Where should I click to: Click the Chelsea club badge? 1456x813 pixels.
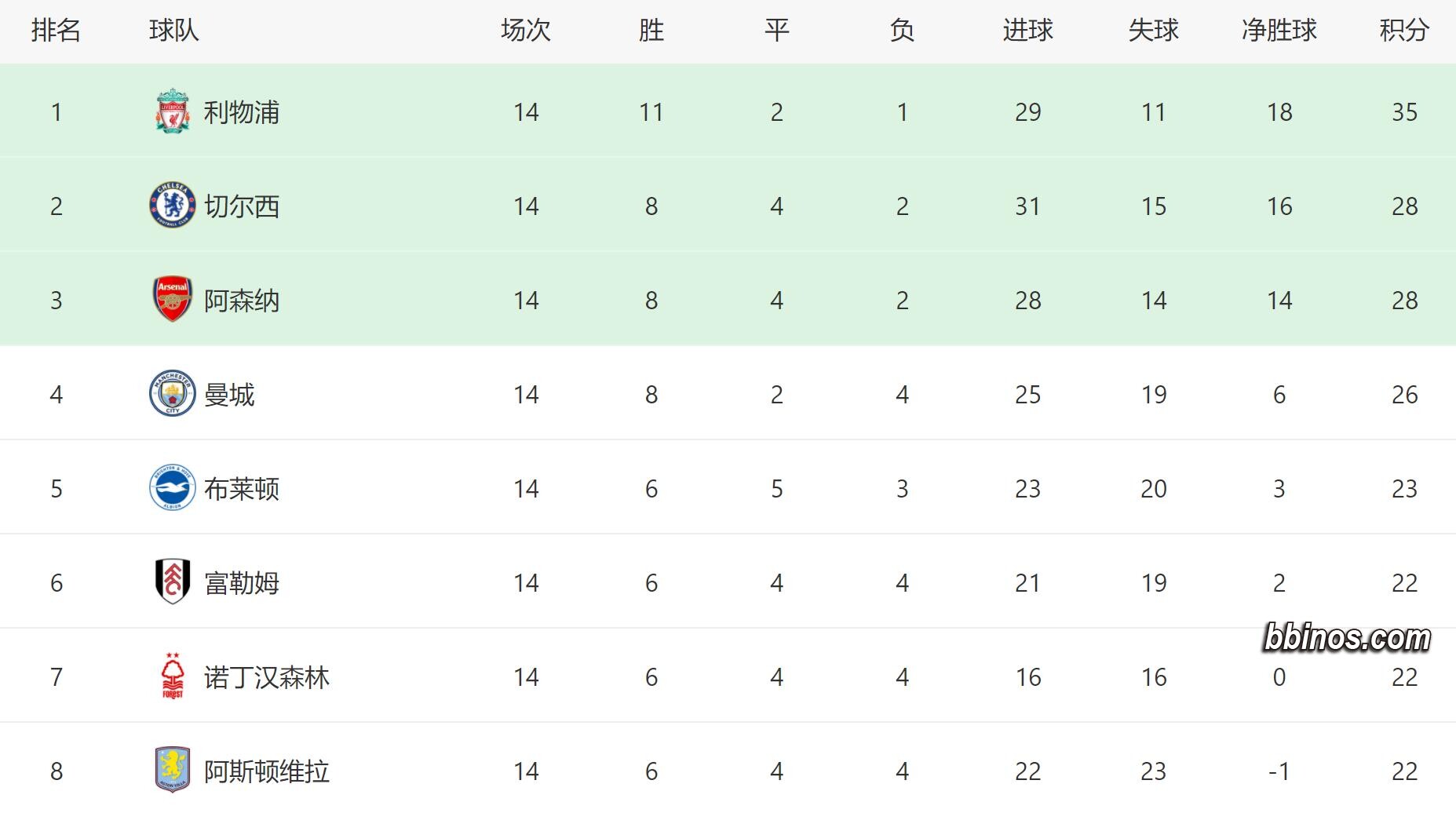[x=172, y=206]
